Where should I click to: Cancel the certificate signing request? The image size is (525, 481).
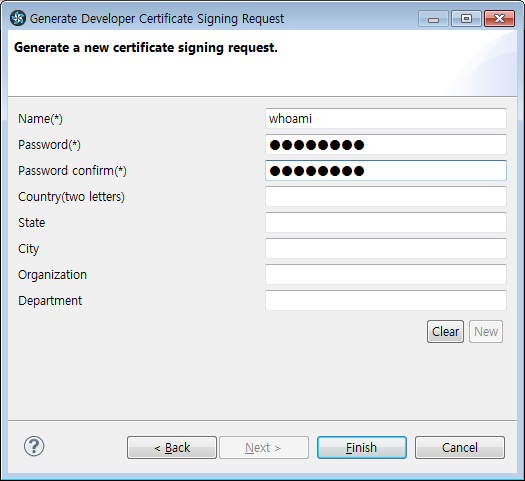point(460,448)
